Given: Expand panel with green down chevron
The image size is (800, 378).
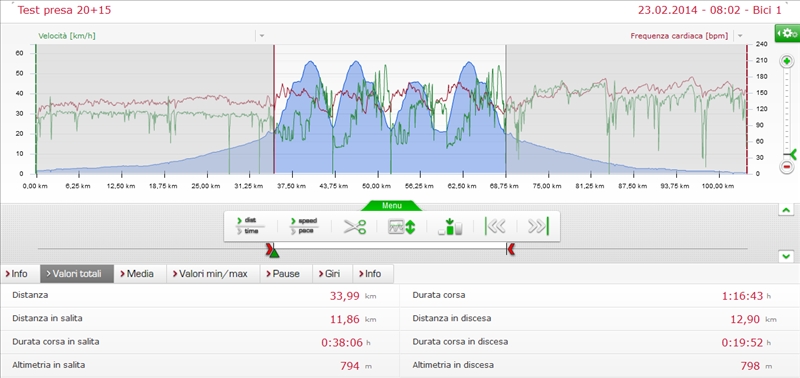Looking at the screenshot, I should (x=786, y=256).
